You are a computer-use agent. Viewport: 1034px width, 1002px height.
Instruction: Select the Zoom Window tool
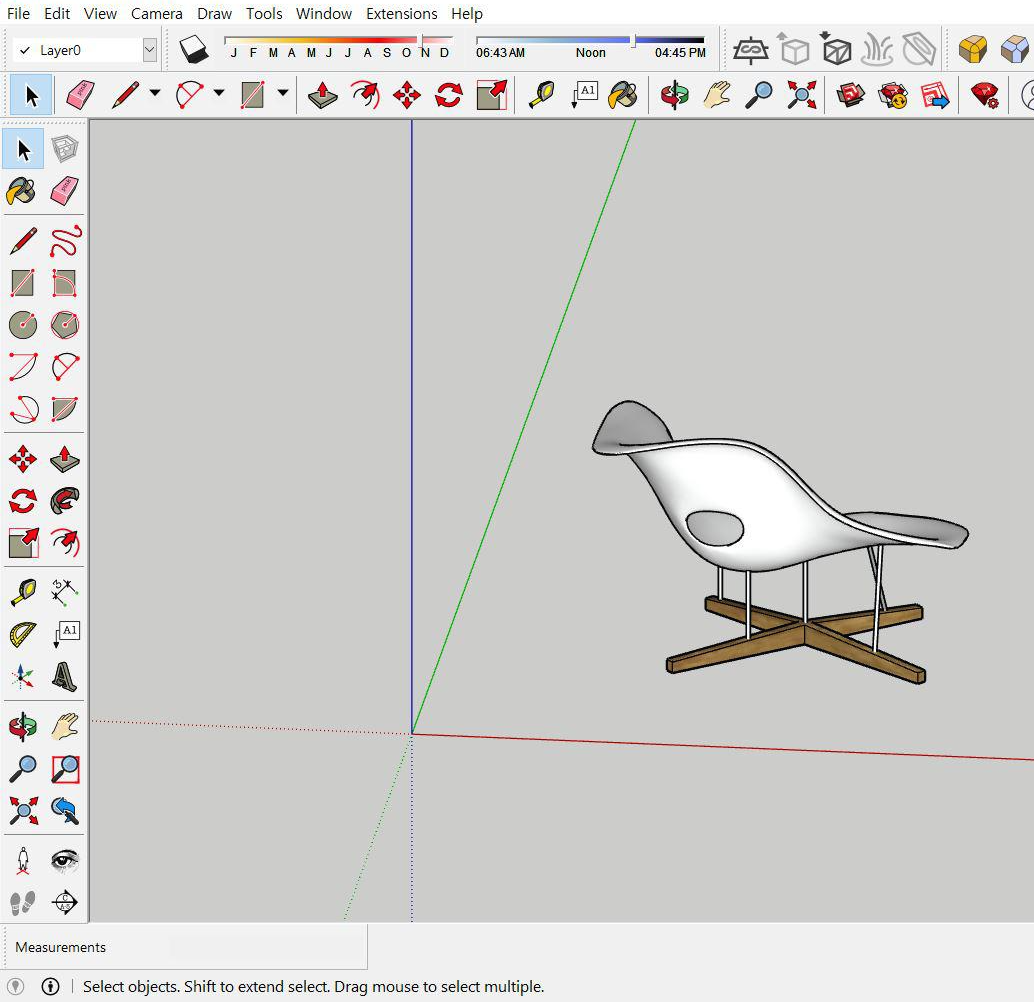65,768
